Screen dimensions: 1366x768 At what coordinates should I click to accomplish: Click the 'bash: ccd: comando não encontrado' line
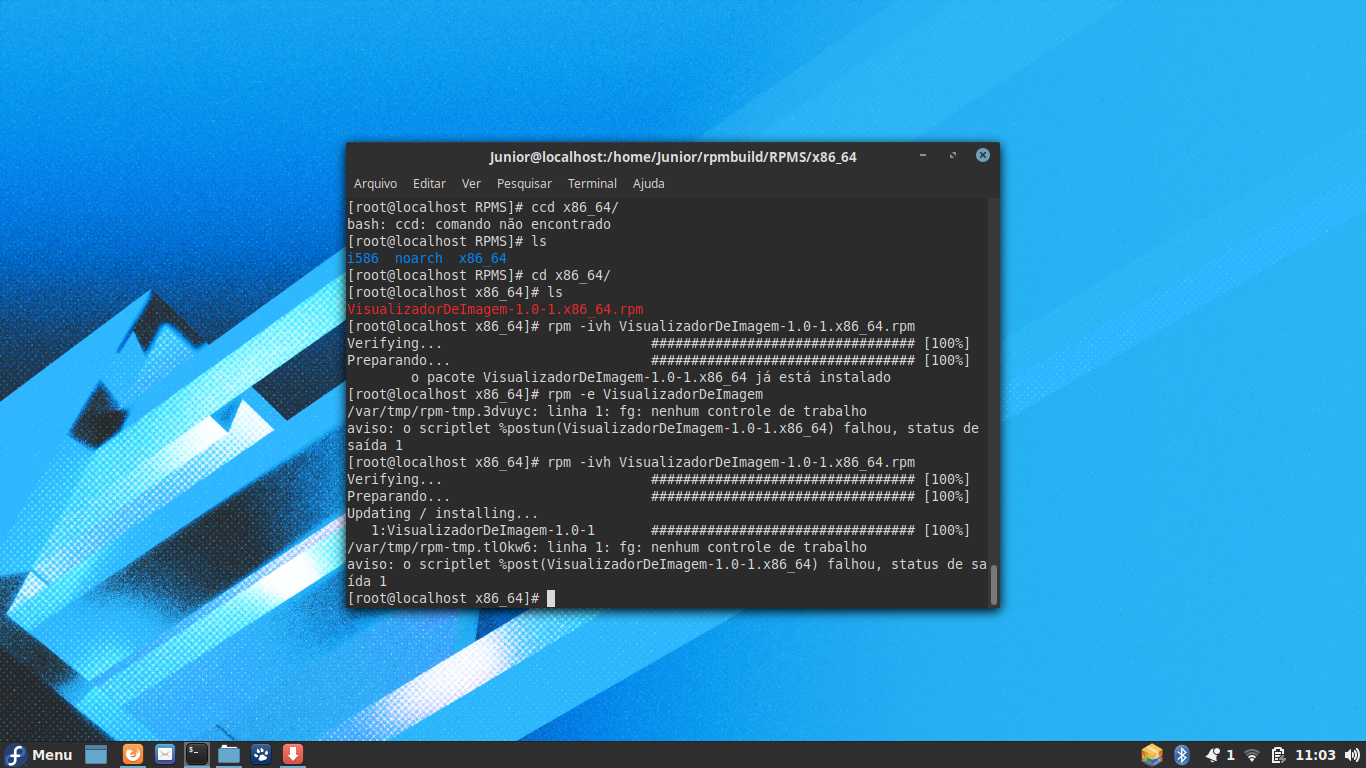click(479, 225)
